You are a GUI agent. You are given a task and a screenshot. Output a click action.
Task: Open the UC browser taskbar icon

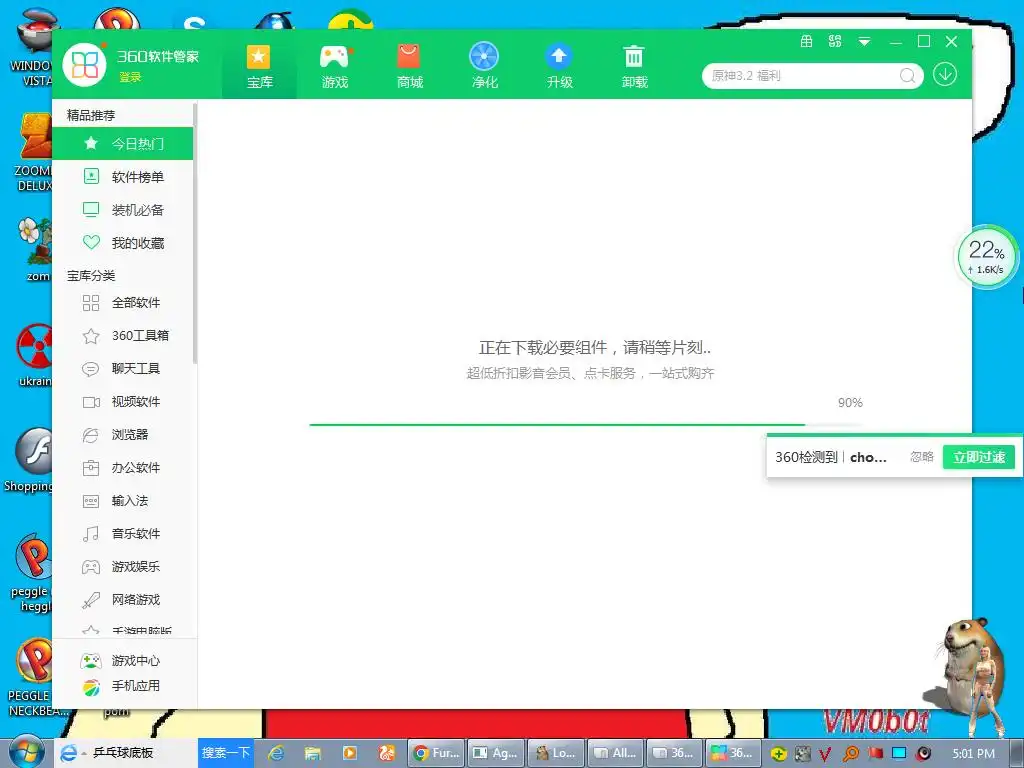[x=387, y=752]
